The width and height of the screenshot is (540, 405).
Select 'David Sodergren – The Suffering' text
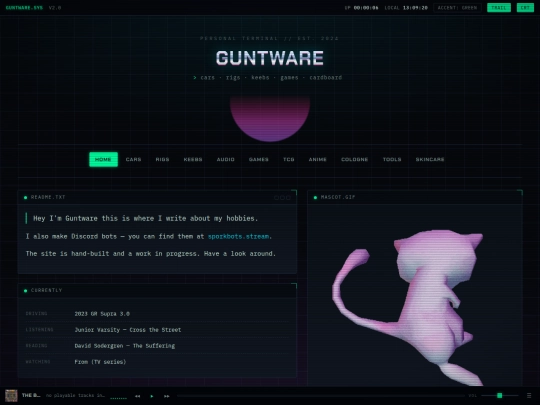125,346
